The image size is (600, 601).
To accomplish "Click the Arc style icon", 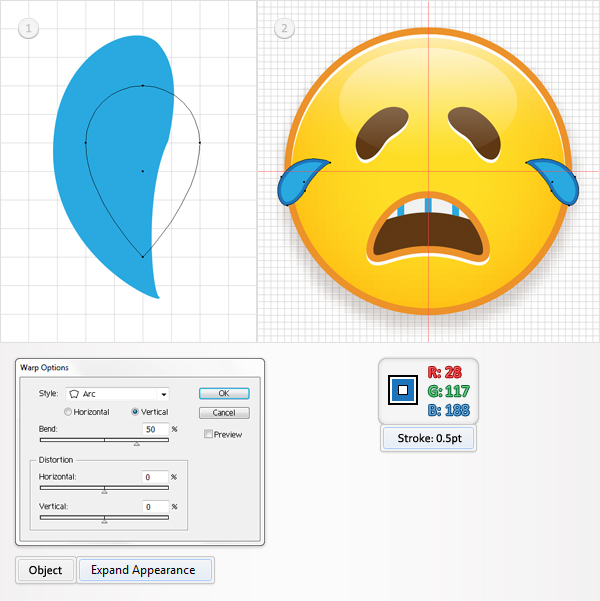I will coord(74,394).
